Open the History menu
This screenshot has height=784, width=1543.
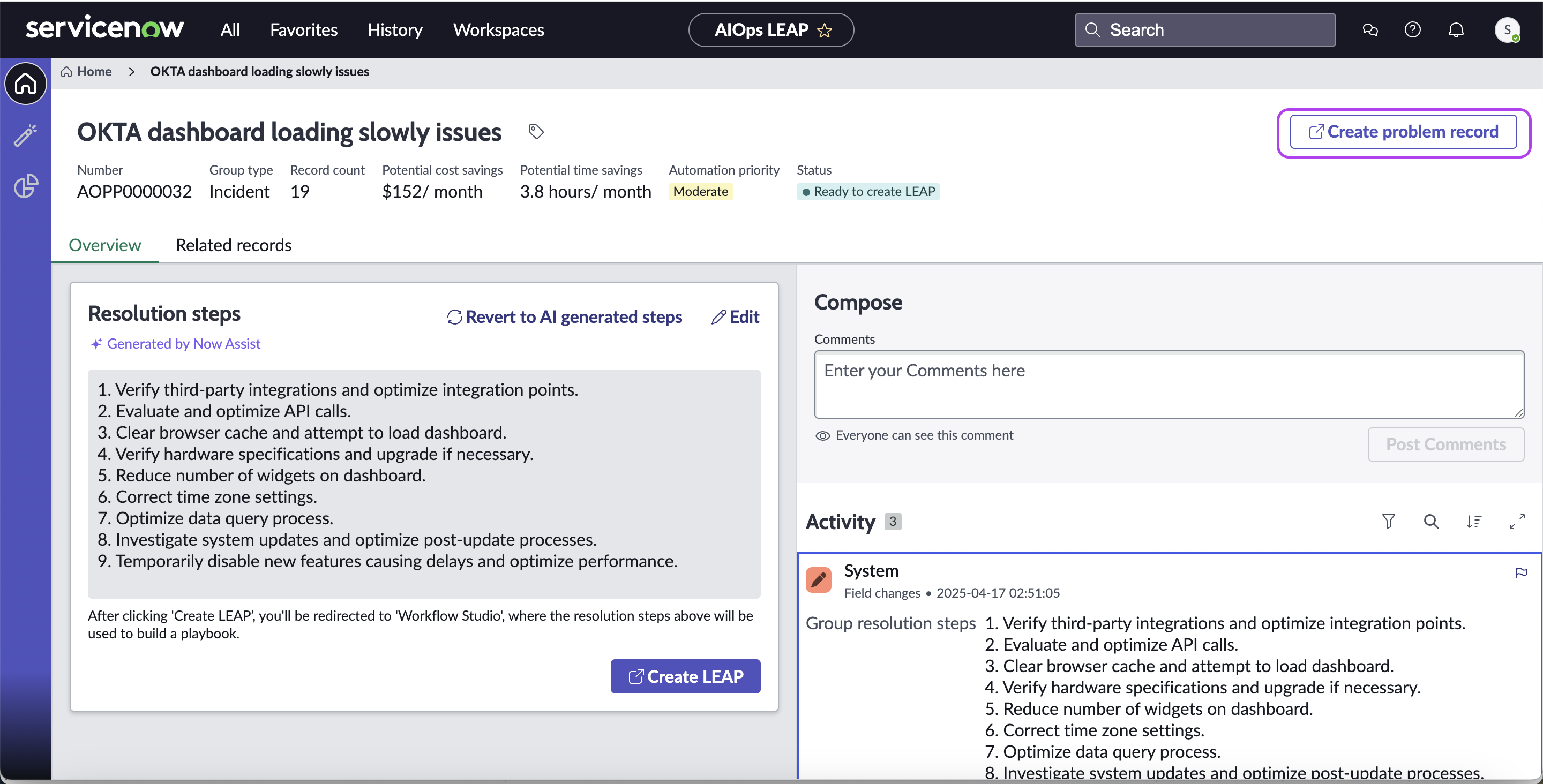395,30
